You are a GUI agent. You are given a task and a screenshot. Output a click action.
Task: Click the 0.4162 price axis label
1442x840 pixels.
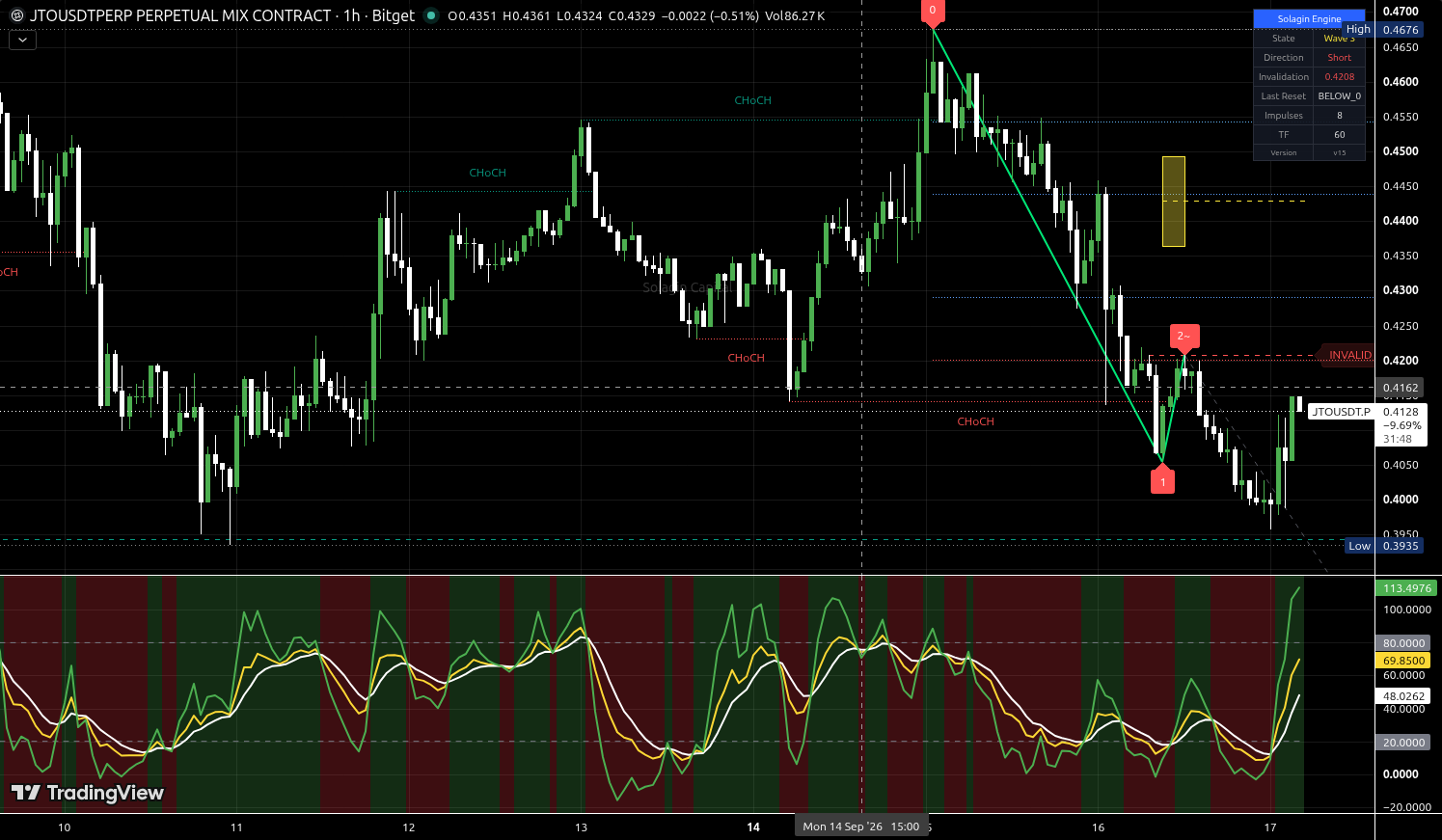click(1401, 388)
